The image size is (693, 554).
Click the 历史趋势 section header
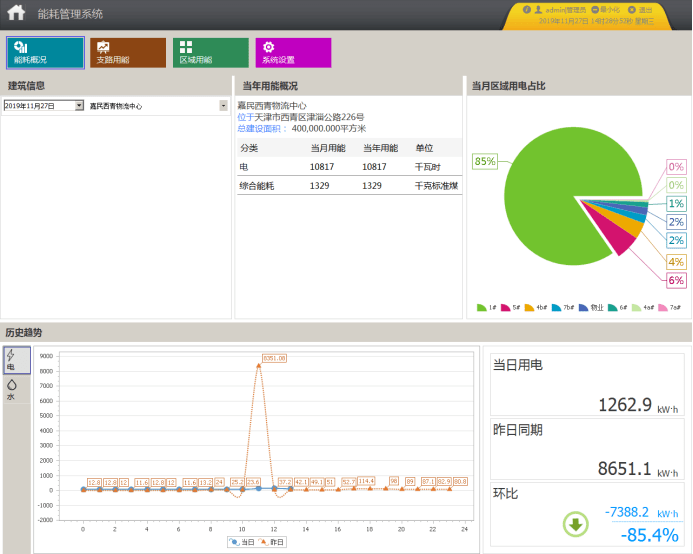[23, 332]
